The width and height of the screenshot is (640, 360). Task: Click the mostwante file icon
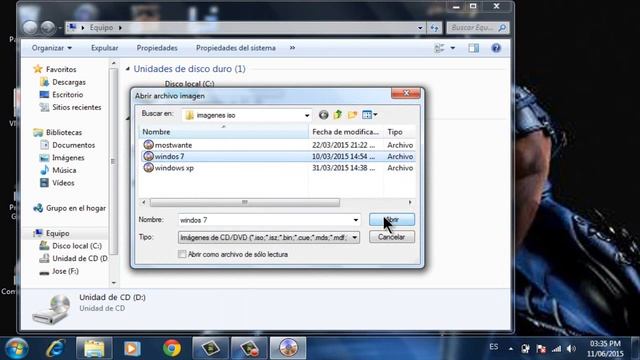click(149, 145)
